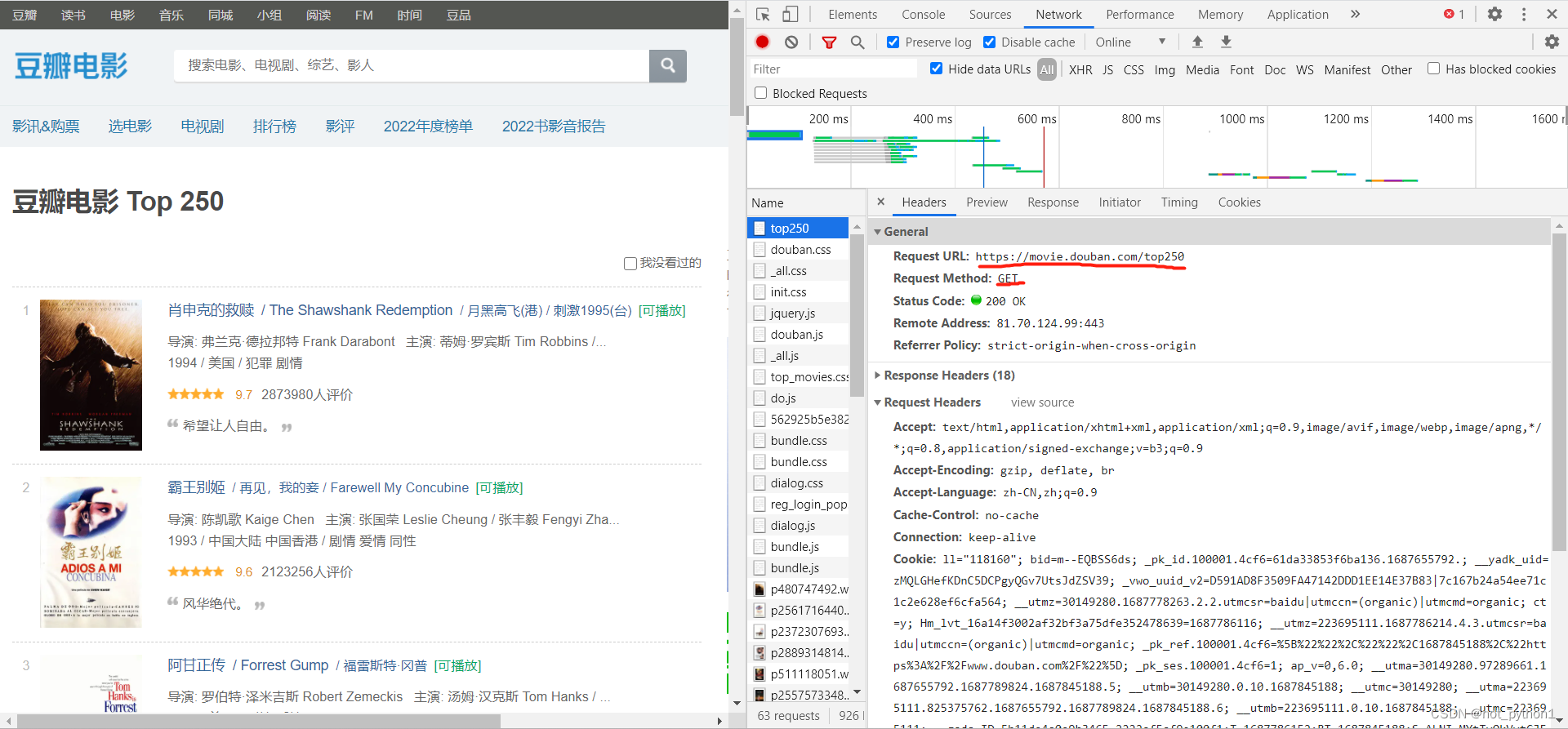This screenshot has height=729, width=1568.
Task: Open the Sources tab
Action: 990,14
